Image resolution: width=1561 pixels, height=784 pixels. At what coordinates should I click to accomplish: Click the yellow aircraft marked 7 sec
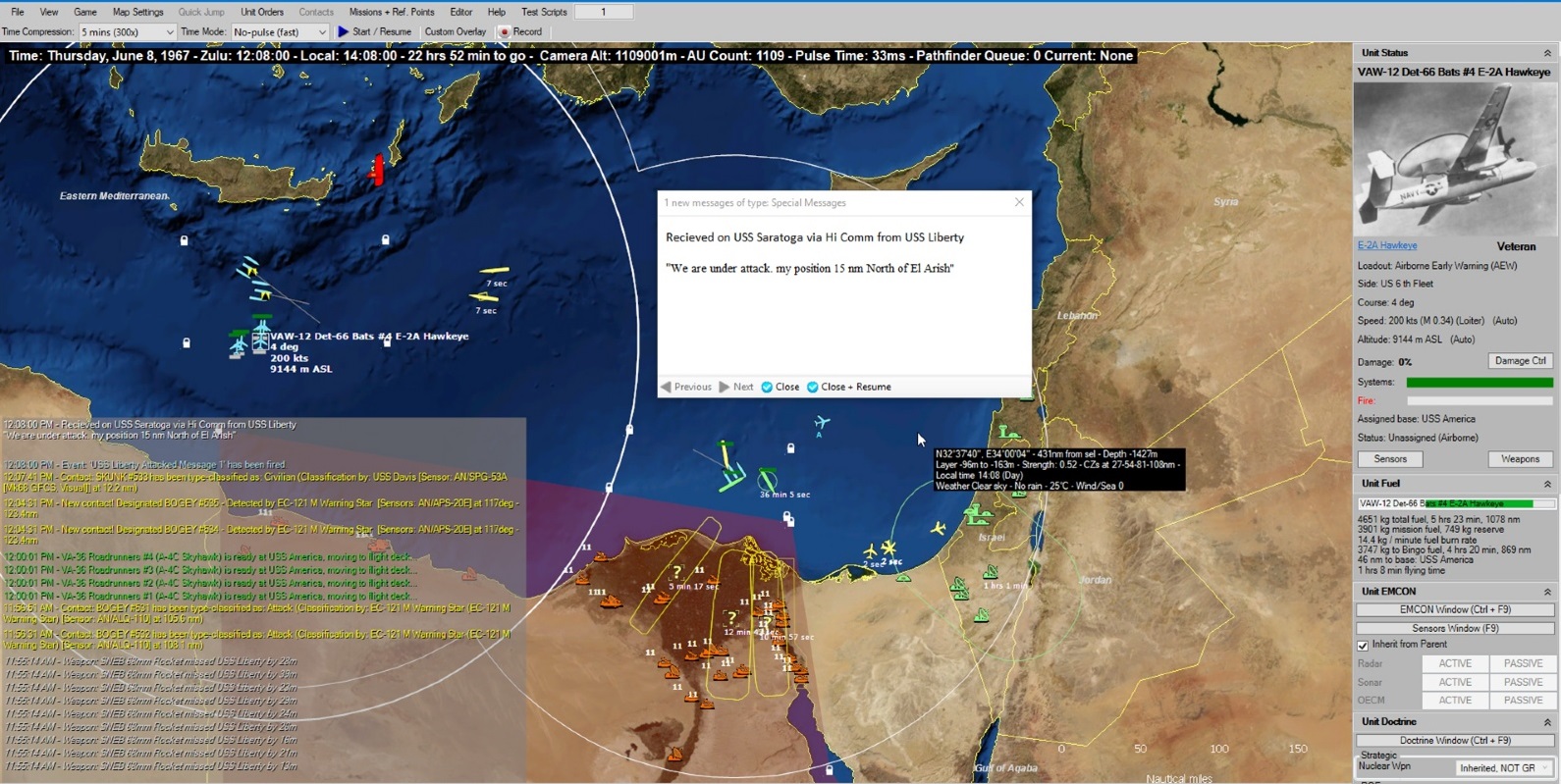494,271
